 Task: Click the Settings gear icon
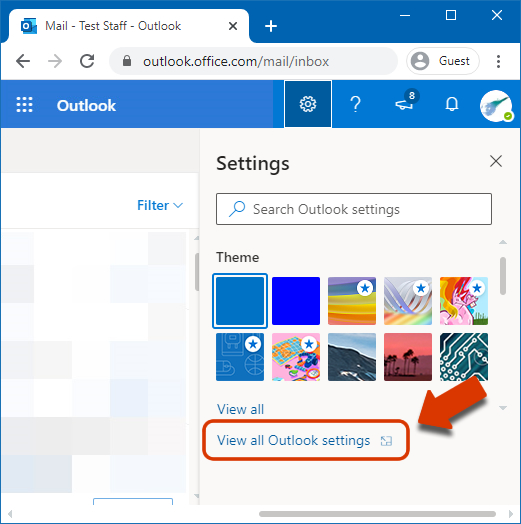pyautogui.click(x=308, y=104)
